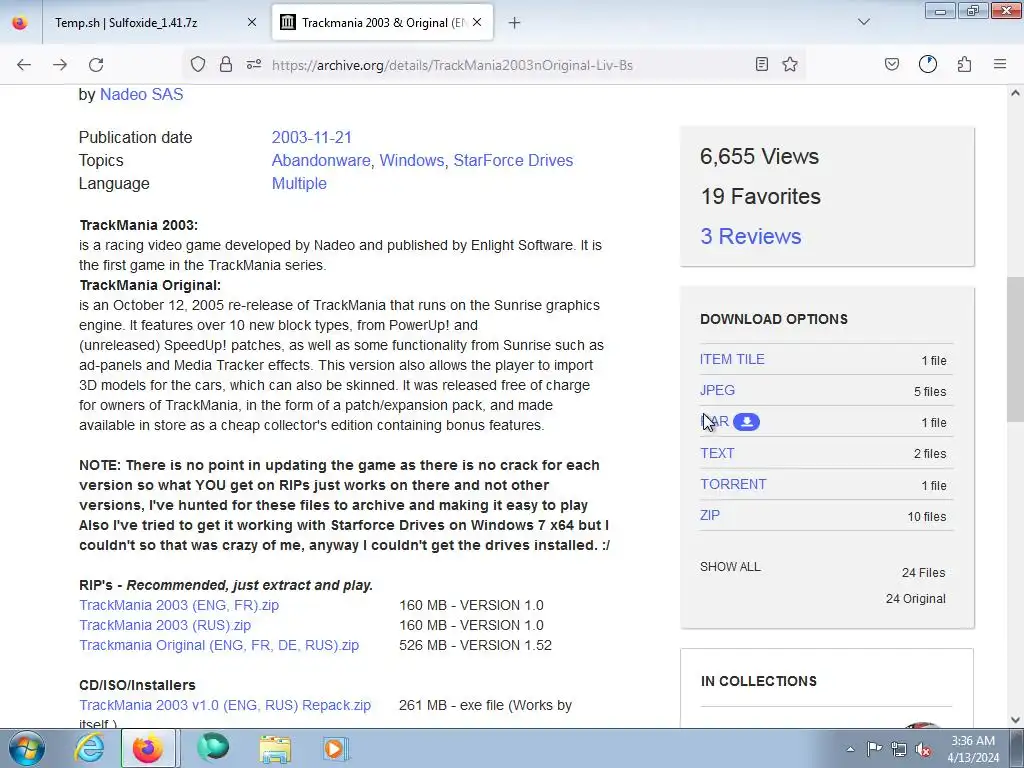Select Trackmania 2003 & Original tab

pyautogui.click(x=383, y=23)
